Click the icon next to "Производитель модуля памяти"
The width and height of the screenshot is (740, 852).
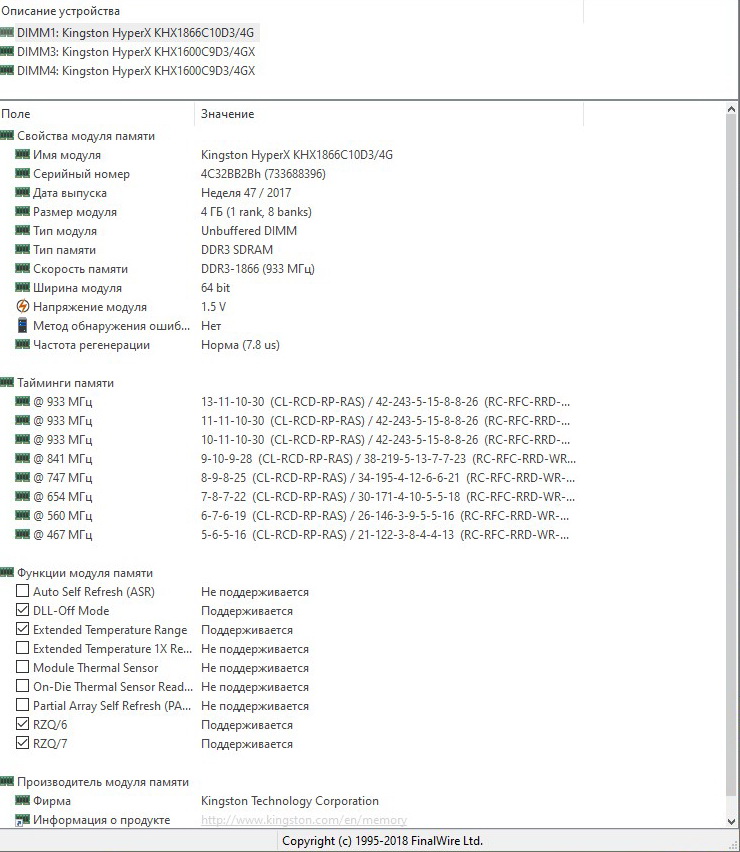[x=7, y=781]
